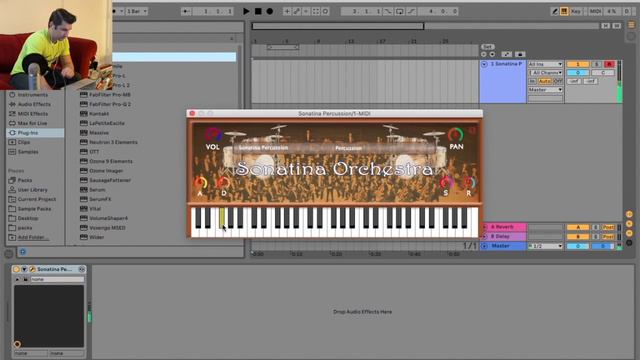Image resolution: width=640 pixels, height=360 pixels.
Task: Open the plug-in window wrench icon
Action: 32,269
